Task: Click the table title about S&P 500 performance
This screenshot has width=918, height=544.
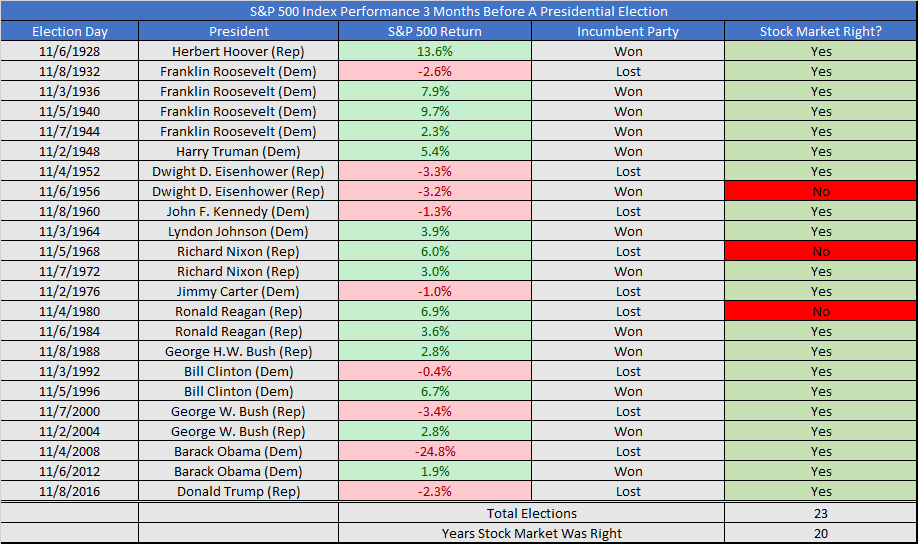Action: point(458,11)
